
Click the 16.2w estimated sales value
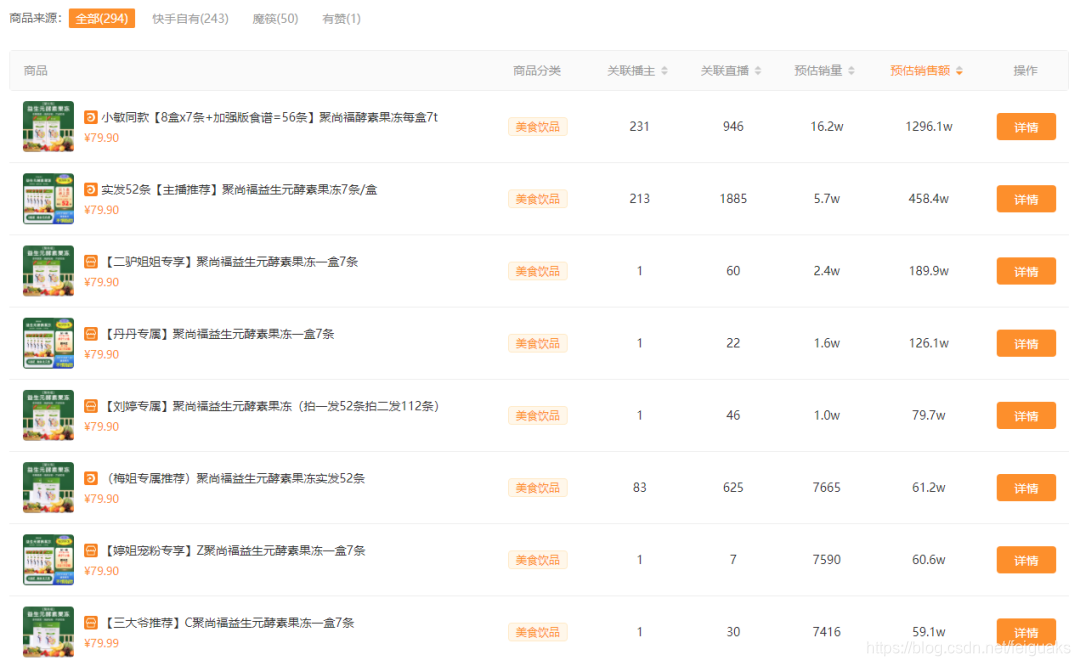point(827,127)
